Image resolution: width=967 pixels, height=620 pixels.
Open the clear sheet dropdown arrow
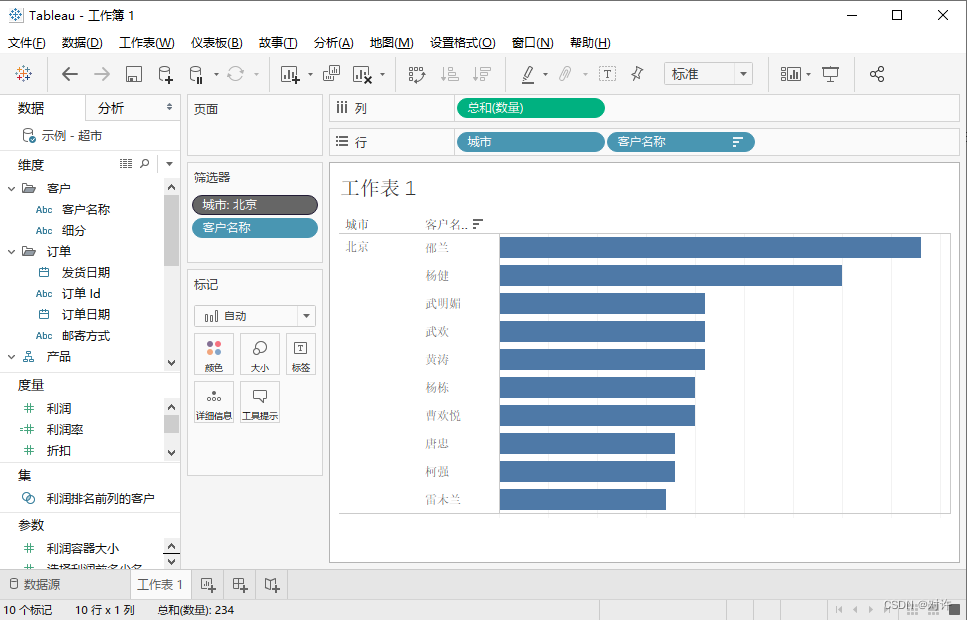pyautogui.click(x=382, y=75)
